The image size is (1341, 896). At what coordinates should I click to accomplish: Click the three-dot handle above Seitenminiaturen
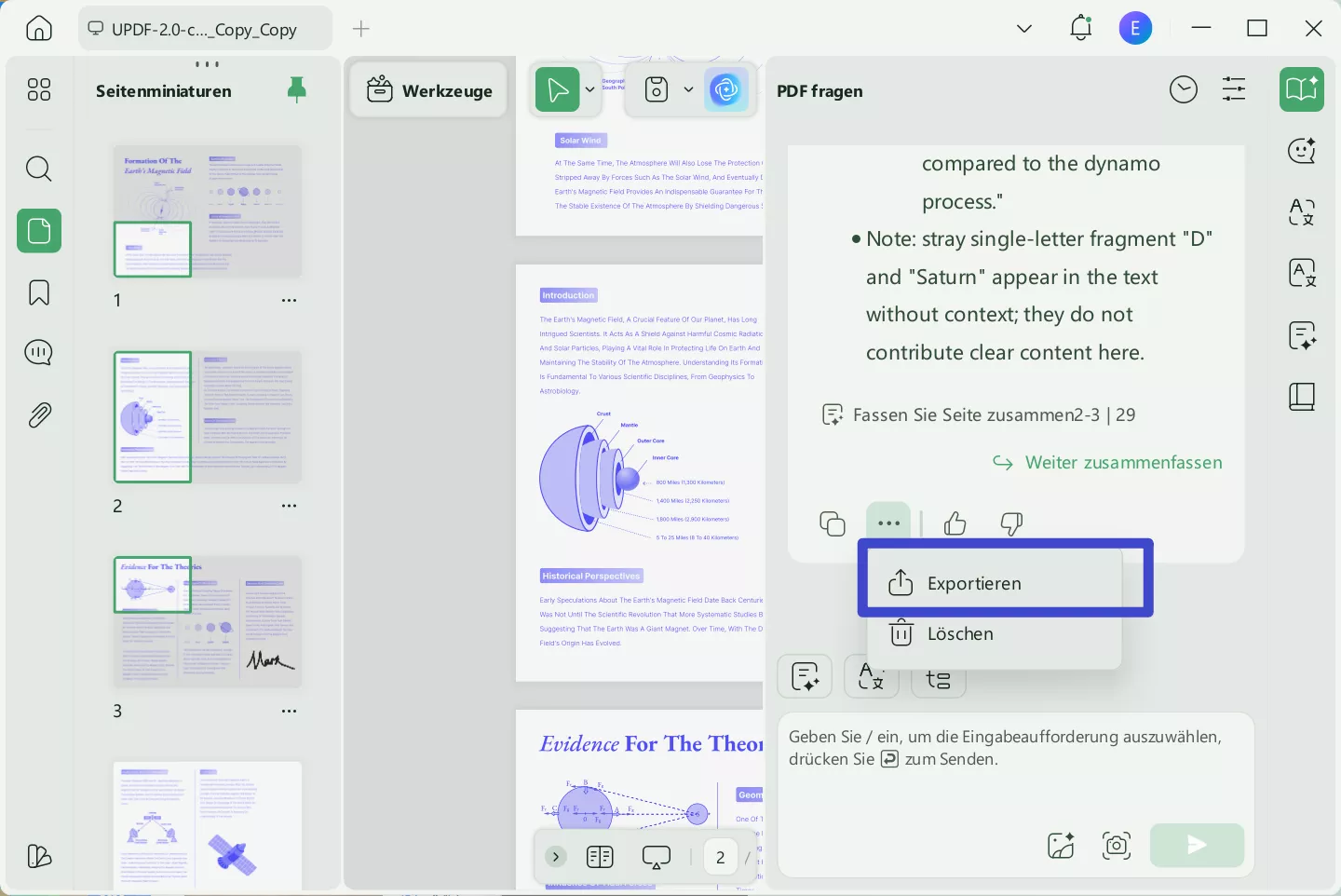[x=207, y=64]
